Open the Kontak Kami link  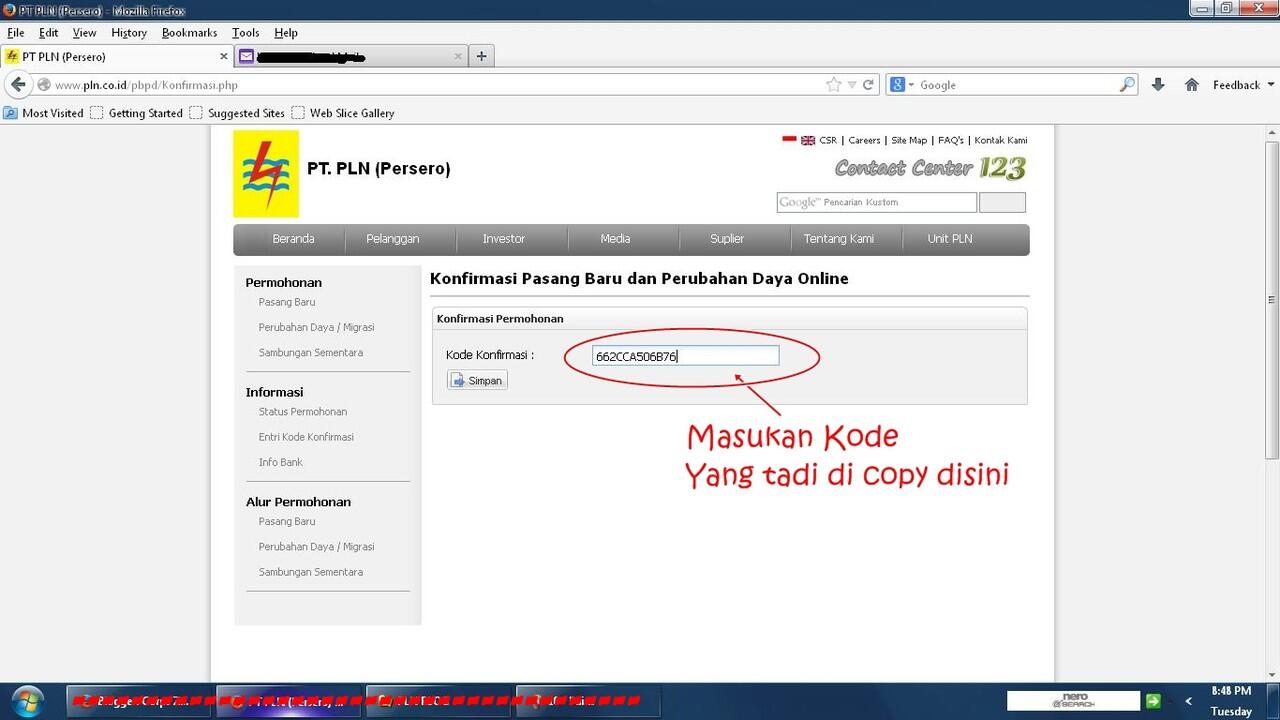1001,140
